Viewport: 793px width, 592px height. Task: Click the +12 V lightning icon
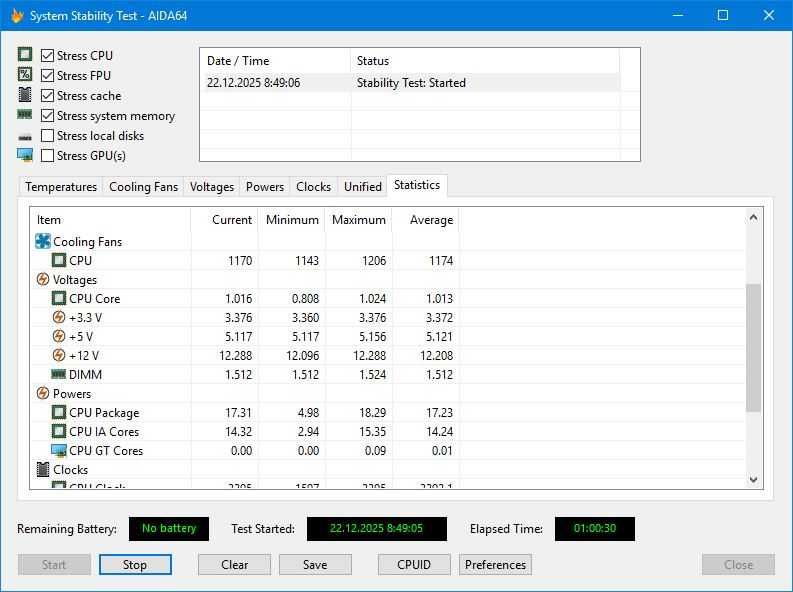(59, 355)
